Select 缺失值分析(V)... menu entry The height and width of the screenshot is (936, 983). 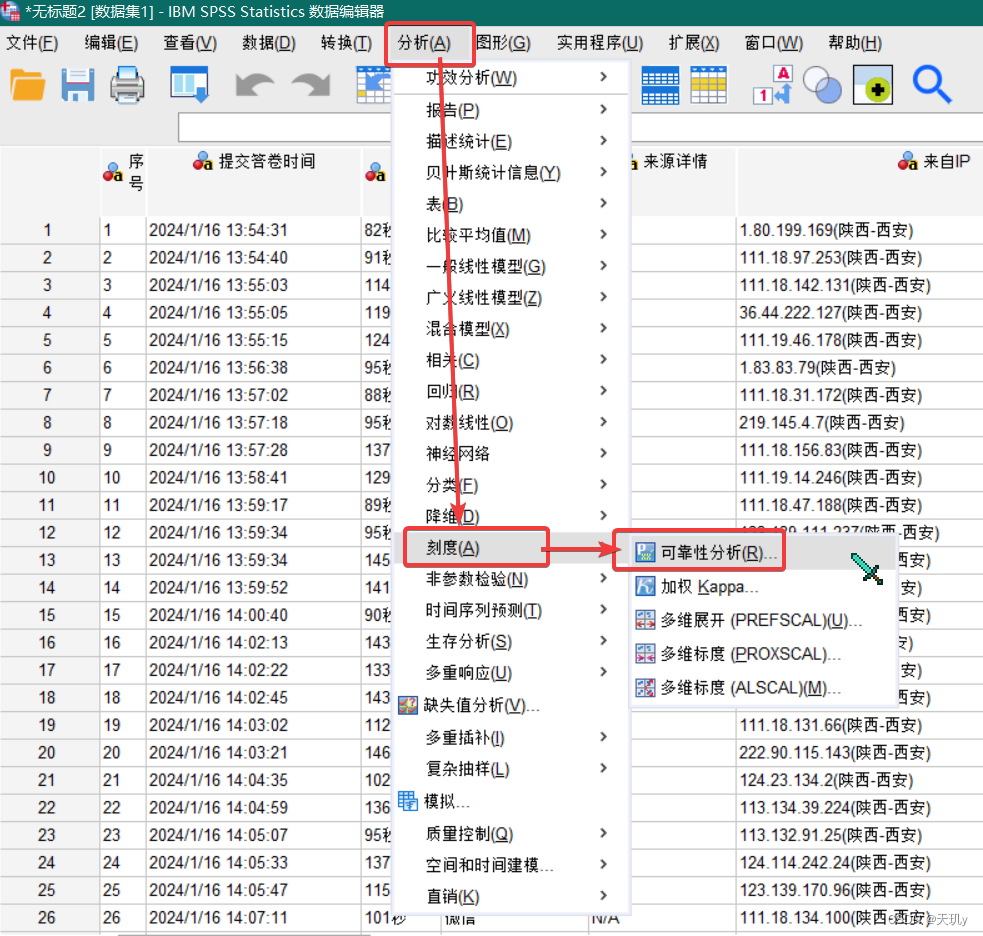pos(480,705)
